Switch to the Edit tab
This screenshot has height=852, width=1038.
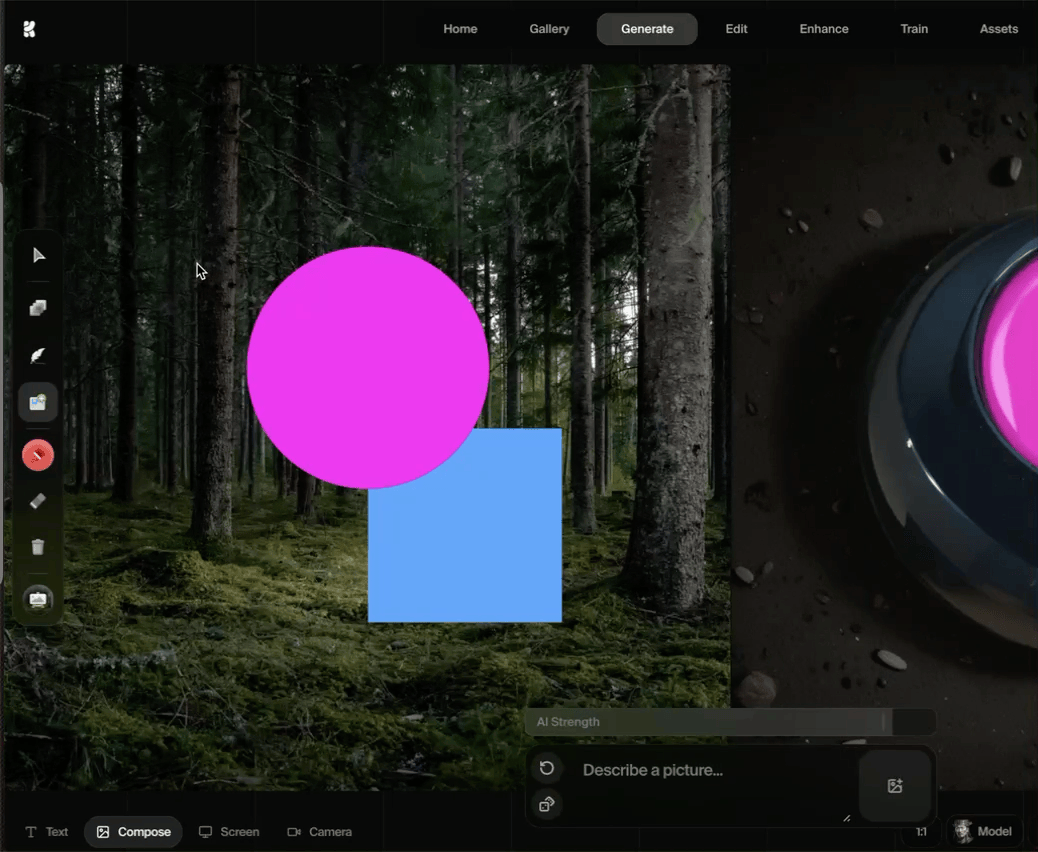736,29
